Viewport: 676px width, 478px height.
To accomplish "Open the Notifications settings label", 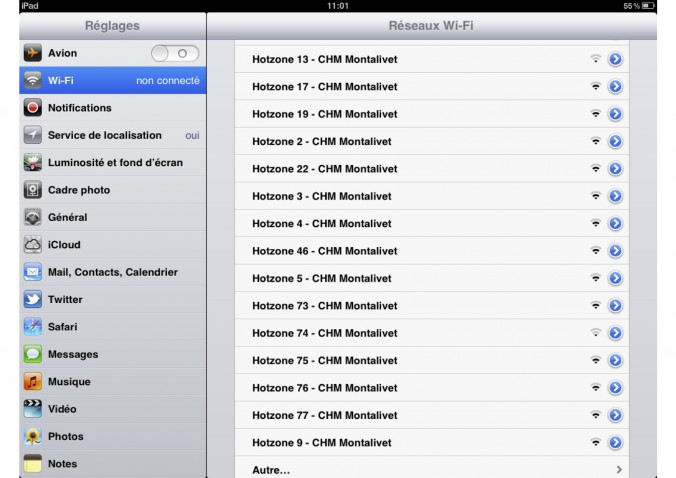I will click(x=80, y=108).
